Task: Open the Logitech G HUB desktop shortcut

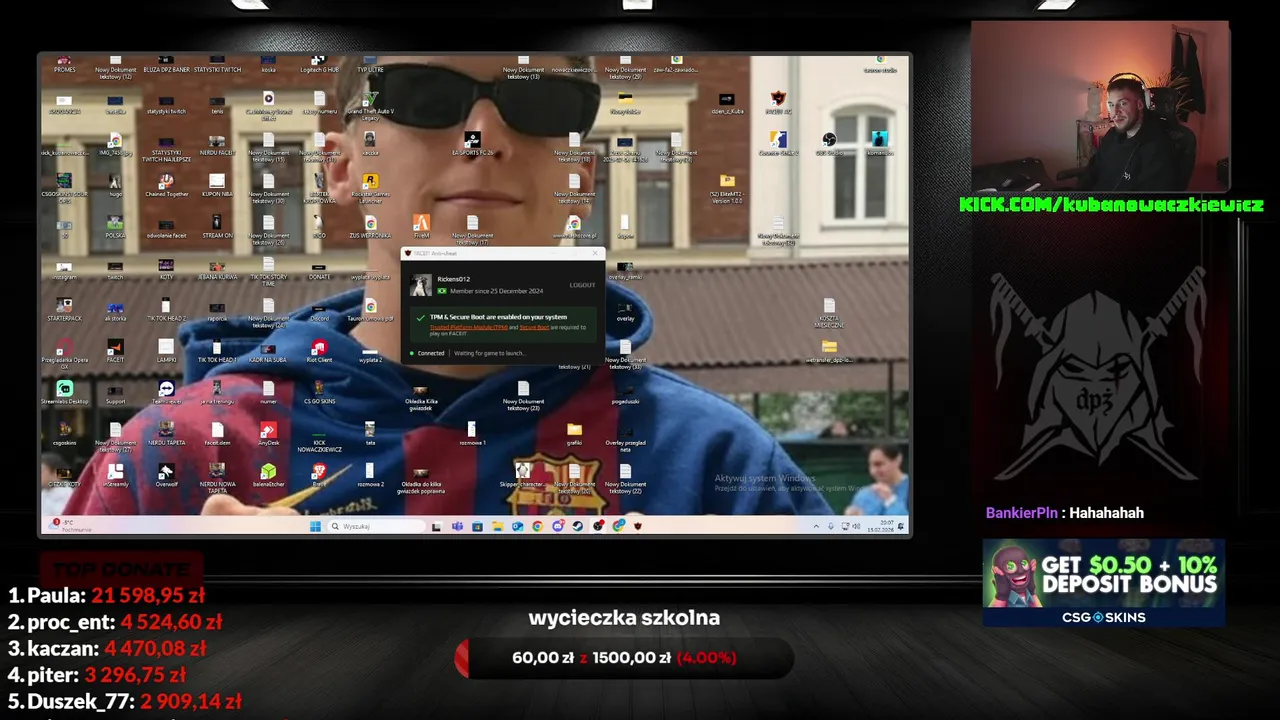Action: pos(318,63)
